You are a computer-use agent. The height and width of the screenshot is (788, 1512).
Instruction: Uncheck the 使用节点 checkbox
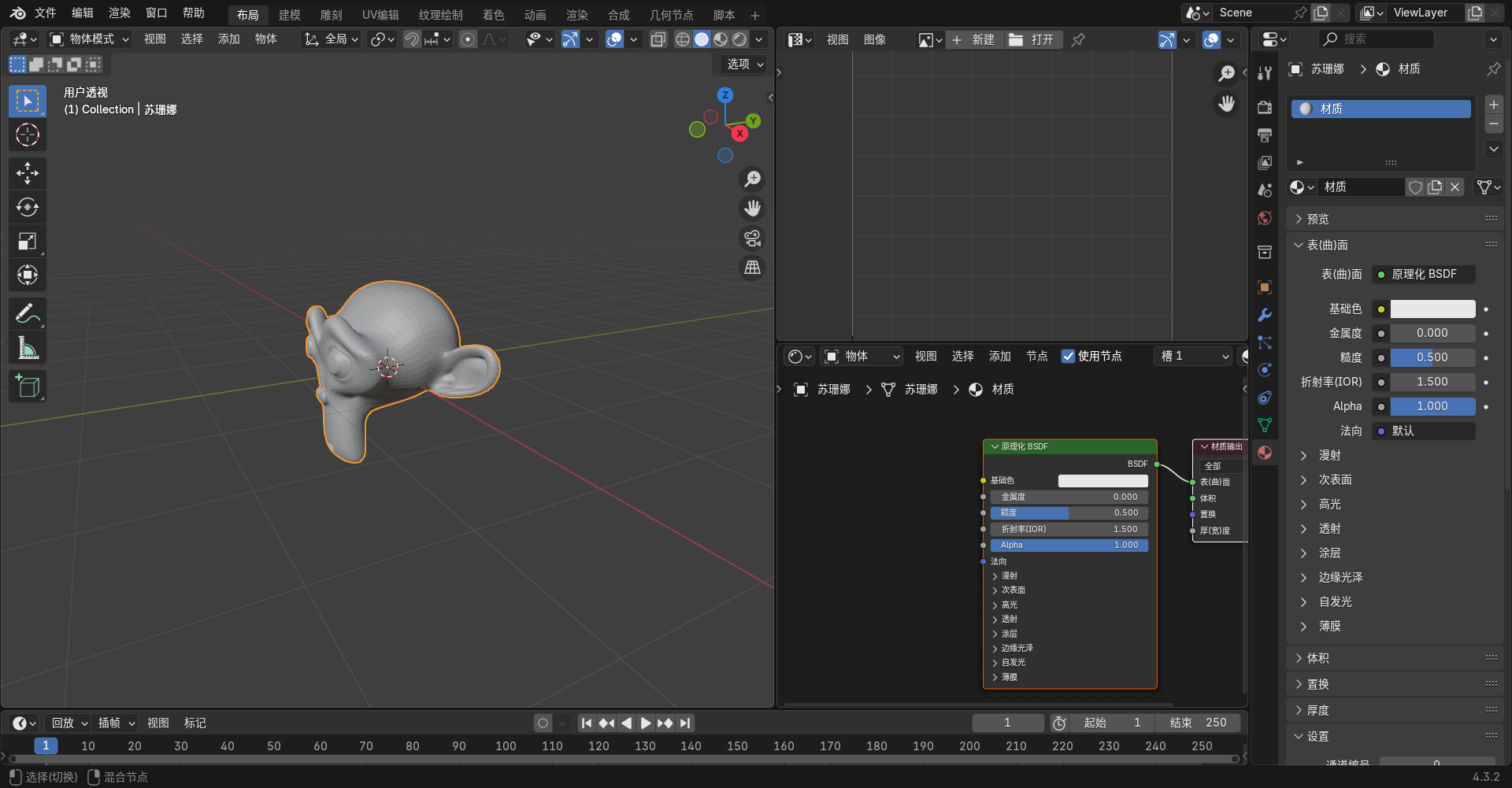pyautogui.click(x=1068, y=357)
